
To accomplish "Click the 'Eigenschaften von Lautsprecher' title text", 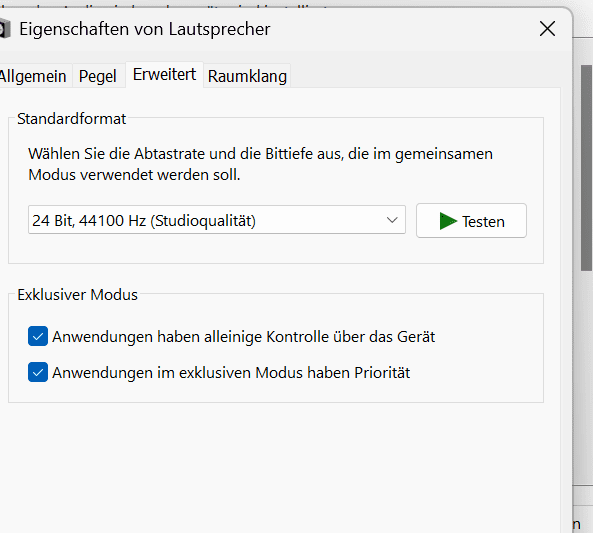I will point(145,29).
